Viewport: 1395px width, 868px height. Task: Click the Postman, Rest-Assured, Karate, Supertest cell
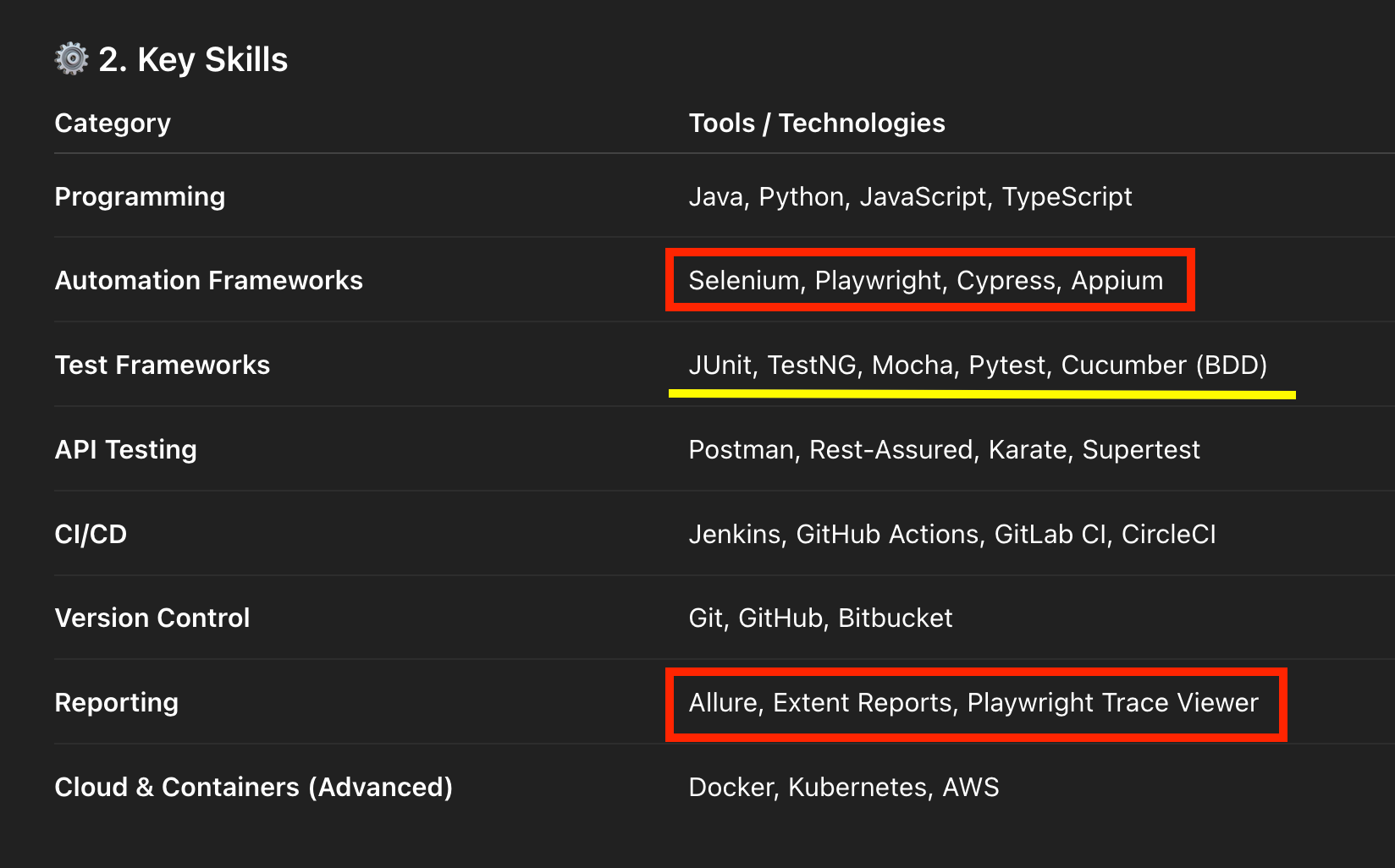tap(944, 450)
